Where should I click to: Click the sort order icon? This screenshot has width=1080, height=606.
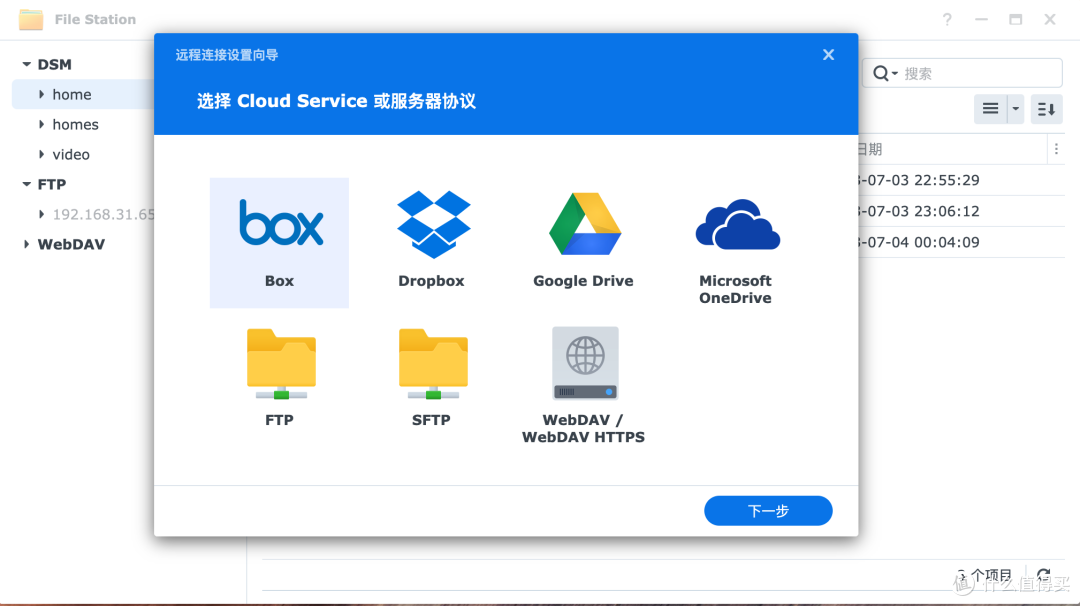1046,109
